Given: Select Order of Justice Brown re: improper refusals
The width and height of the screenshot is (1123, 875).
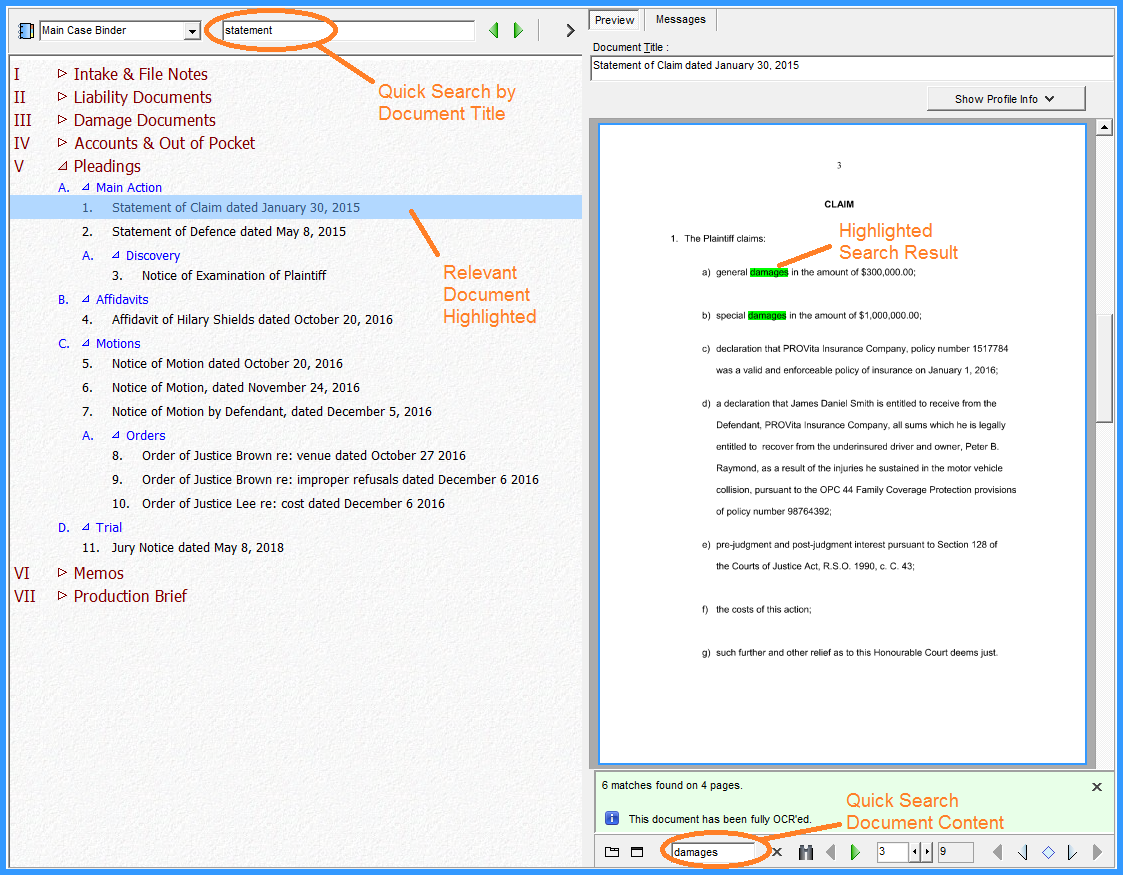Looking at the screenshot, I should pyautogui.click(x=340, y=480).
